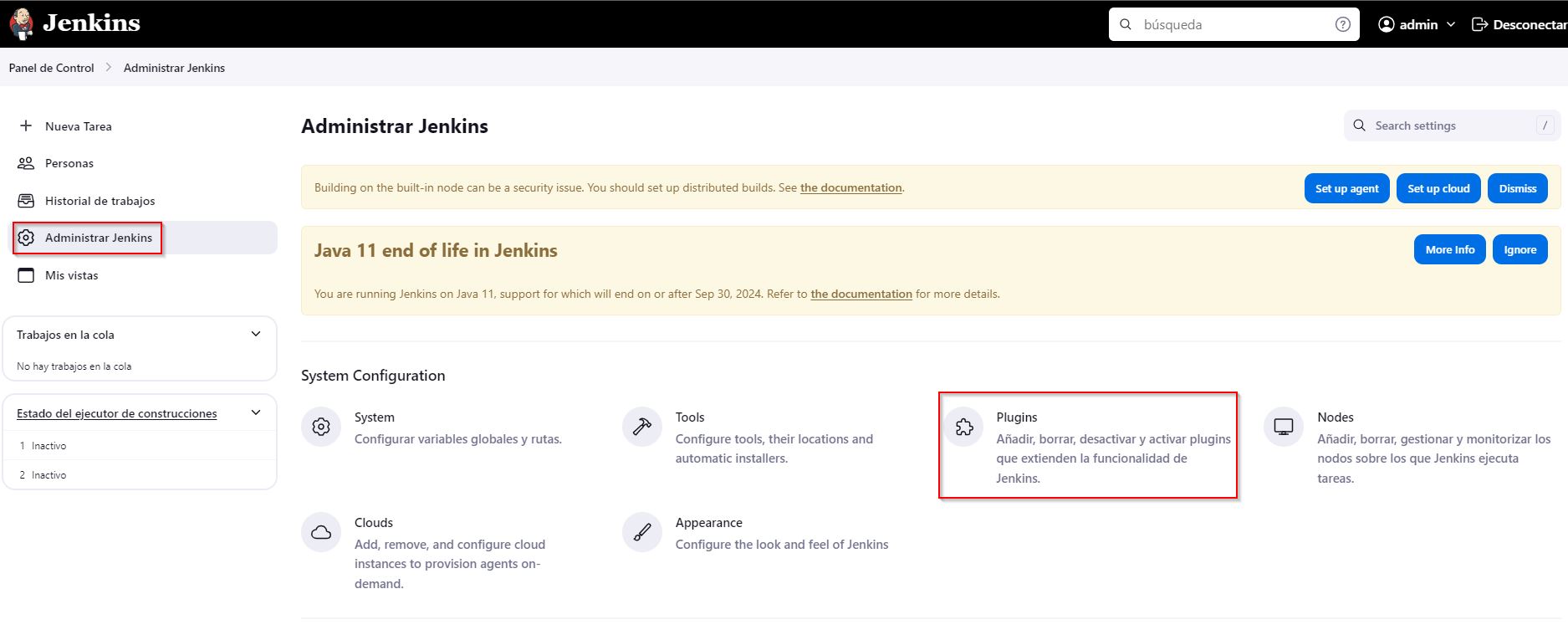Screen dimensions: 1568x635
Task: Focus the Search settings field
Action: (x=1452, y=125)
